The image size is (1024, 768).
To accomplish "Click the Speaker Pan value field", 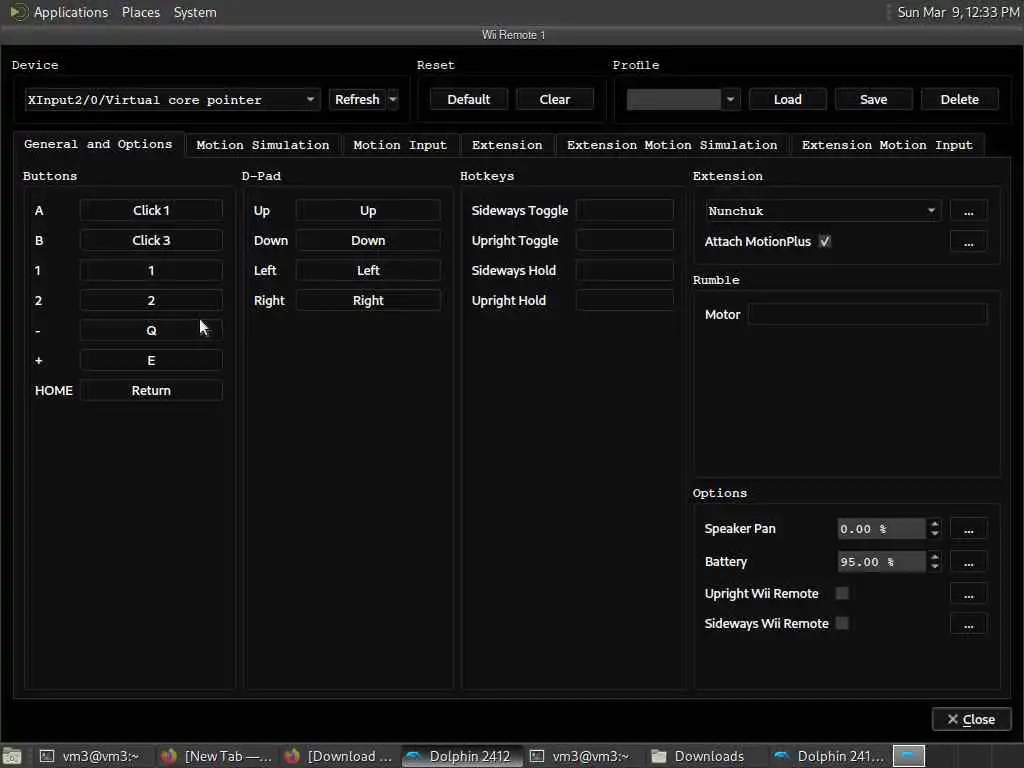I will 881,529.
